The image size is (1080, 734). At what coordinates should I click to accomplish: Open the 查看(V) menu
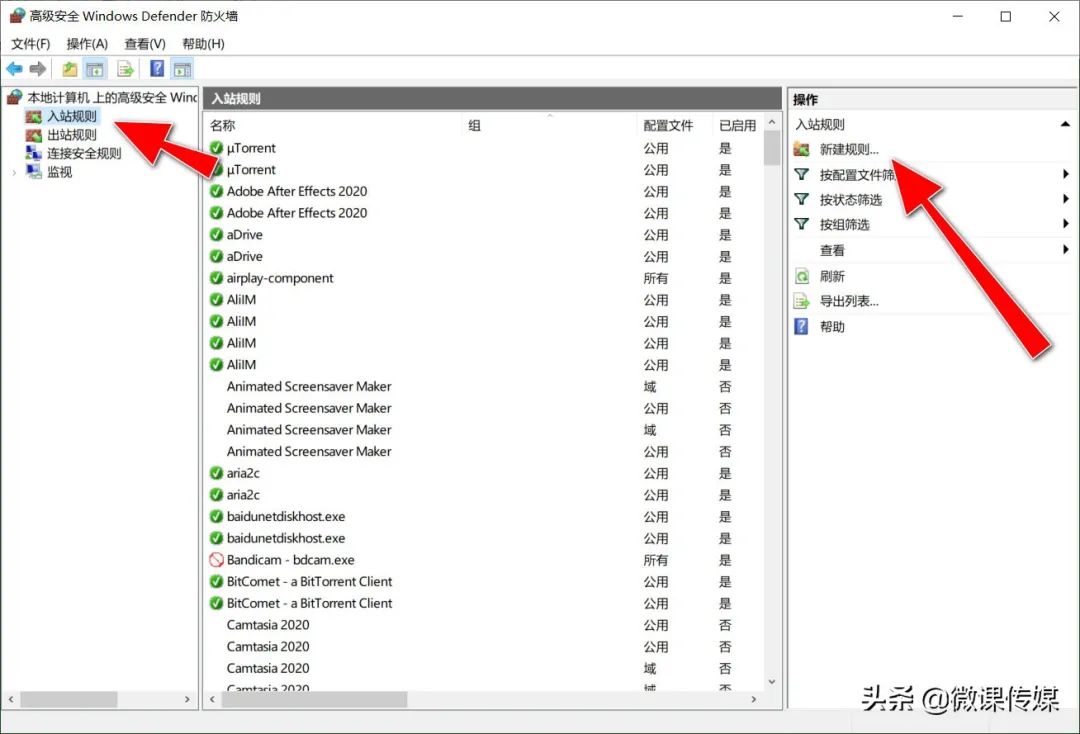tap(145, 44)
